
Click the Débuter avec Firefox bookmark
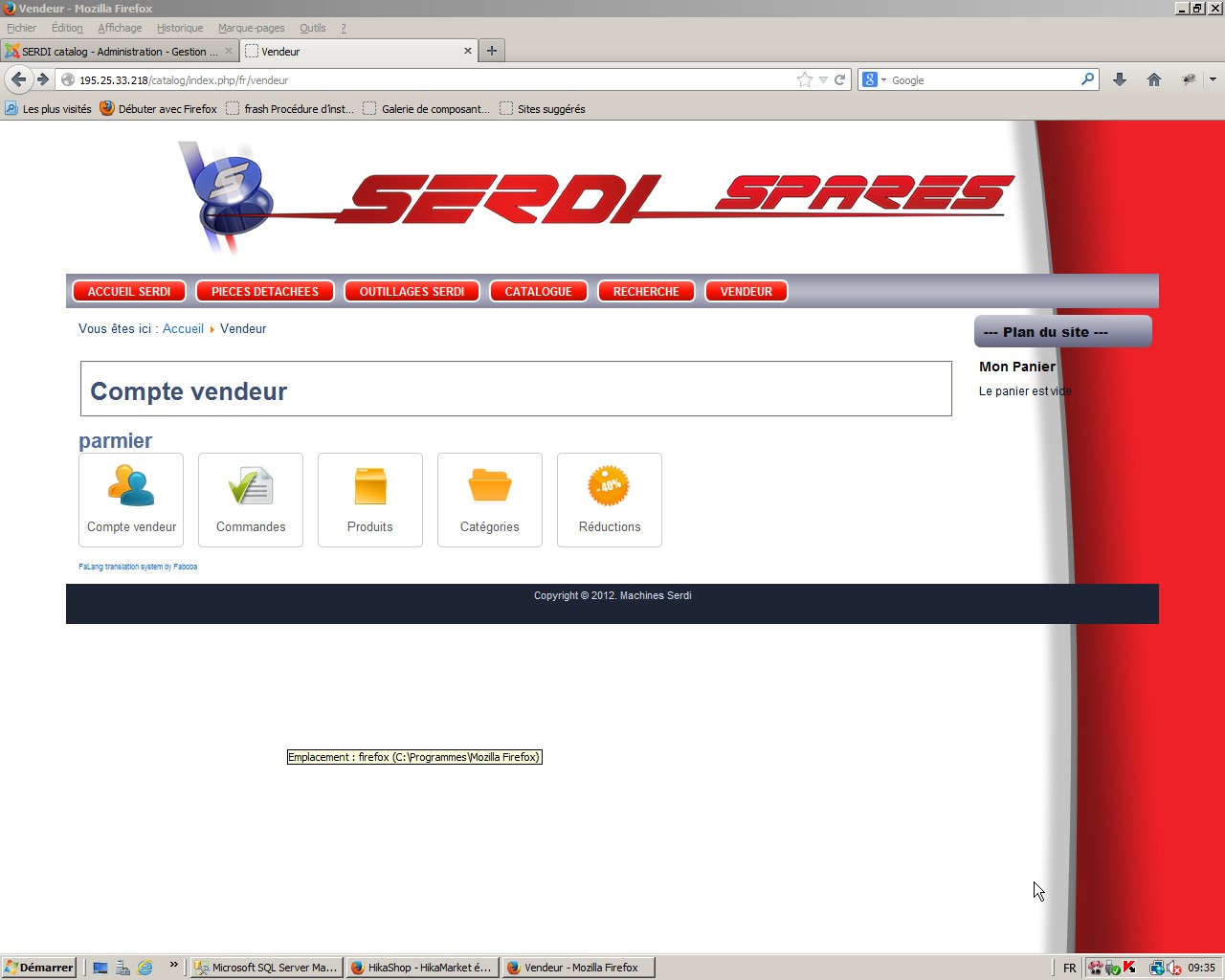tap(159, 109)
